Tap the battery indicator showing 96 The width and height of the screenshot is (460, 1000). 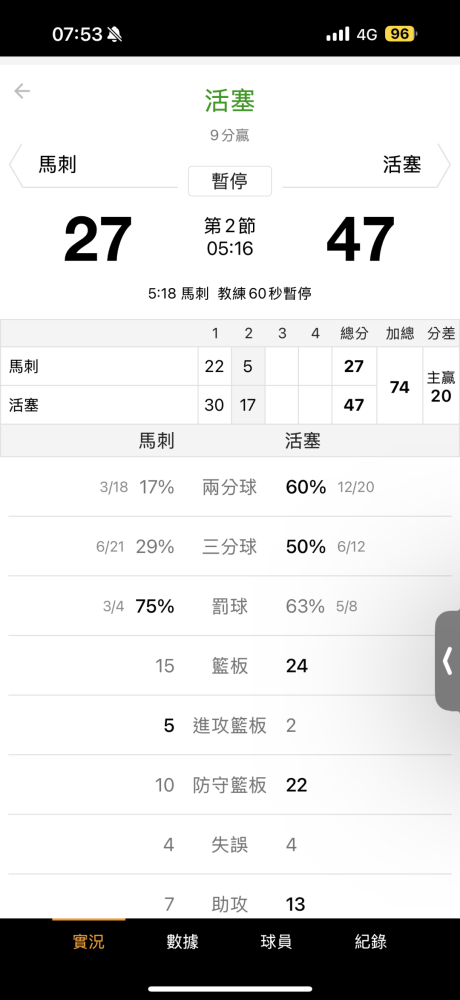click(x=400, y=34)
